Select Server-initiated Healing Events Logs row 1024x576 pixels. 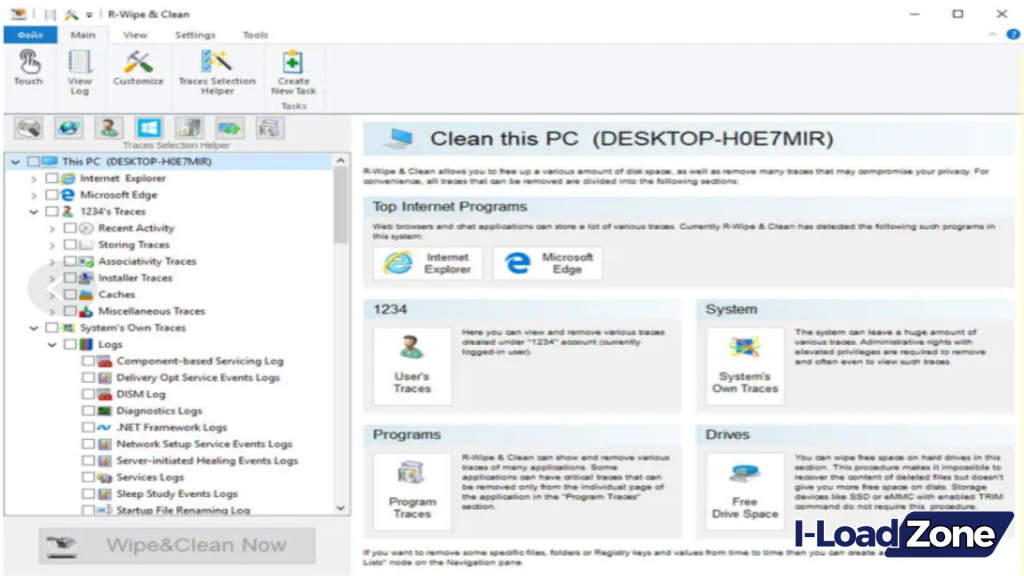tap(206, 460)
